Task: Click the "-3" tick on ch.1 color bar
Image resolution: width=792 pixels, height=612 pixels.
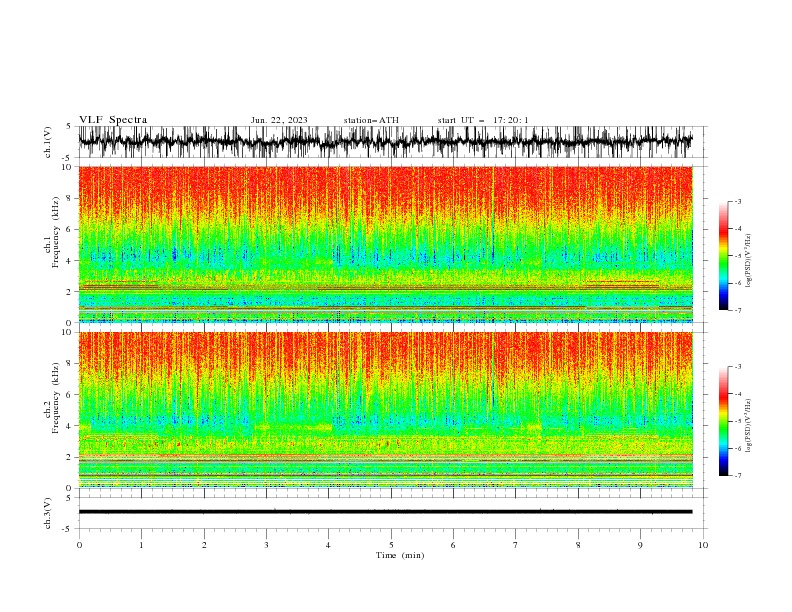Action: [738, 201]
